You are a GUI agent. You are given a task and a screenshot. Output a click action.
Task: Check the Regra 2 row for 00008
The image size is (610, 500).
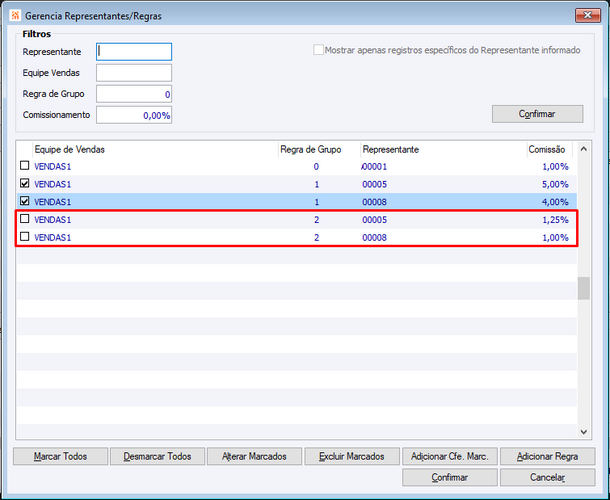[25, 237]
